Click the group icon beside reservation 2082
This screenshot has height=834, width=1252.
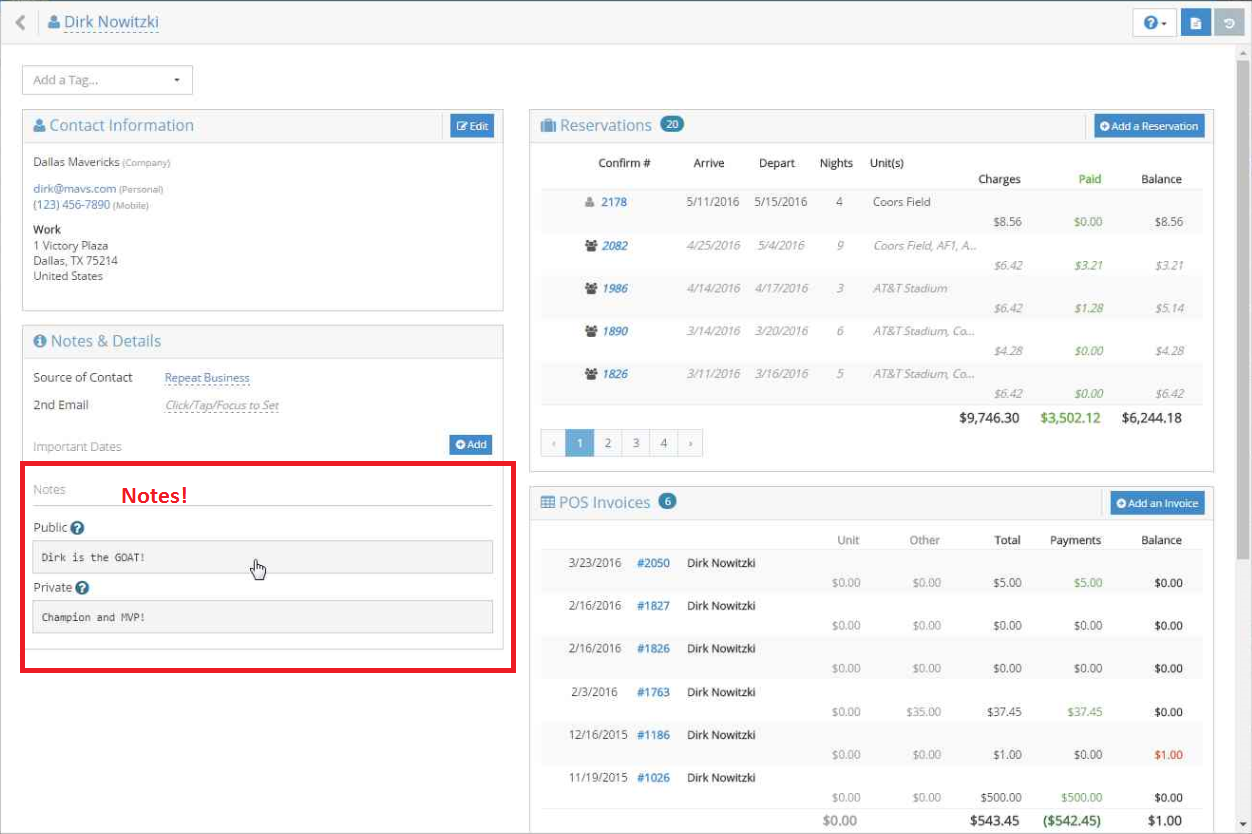click(x=591, y=245)
